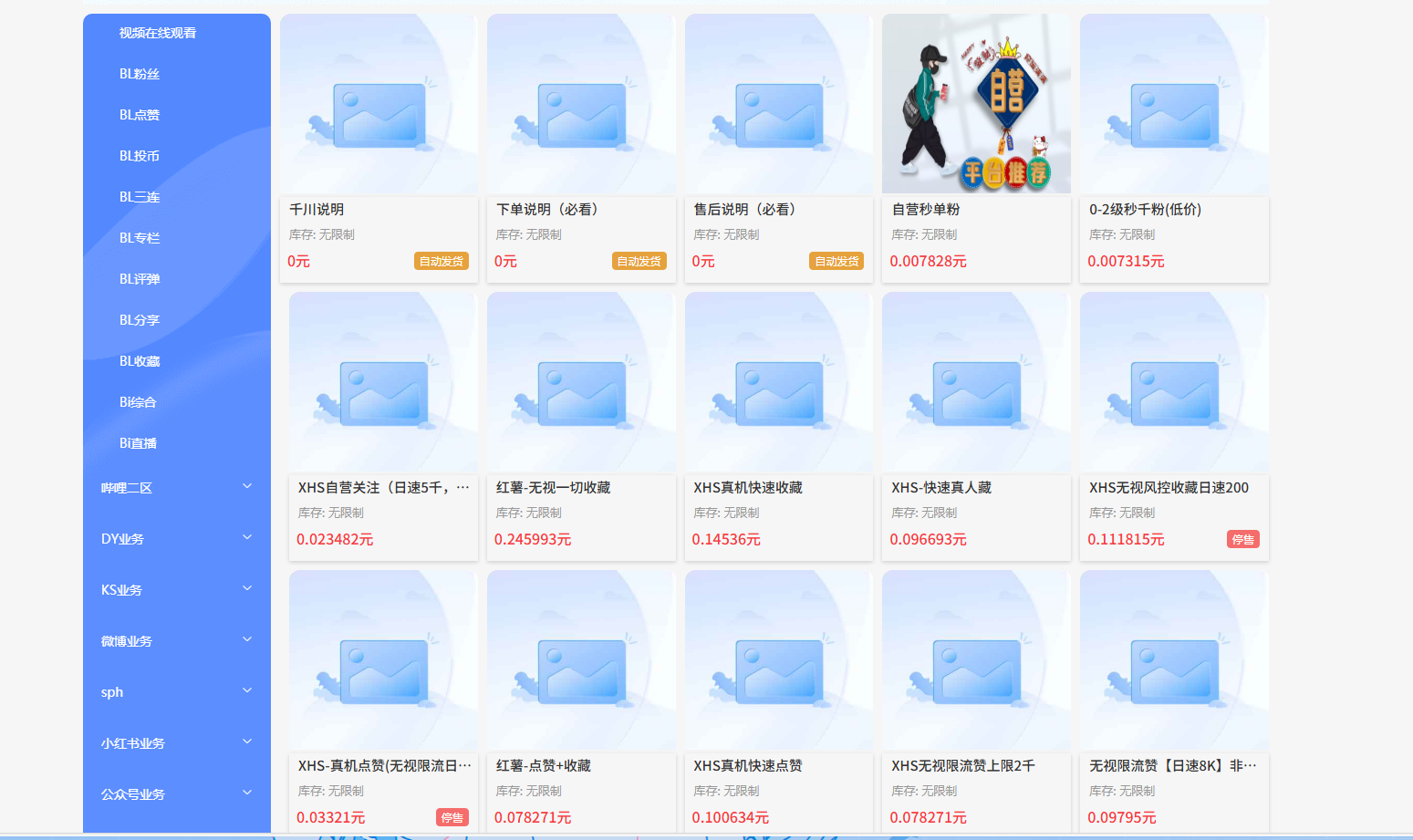Choose 视频在线观看 from the sidebar
Viewport: 1413px width, 840px height.
point(158,33)
